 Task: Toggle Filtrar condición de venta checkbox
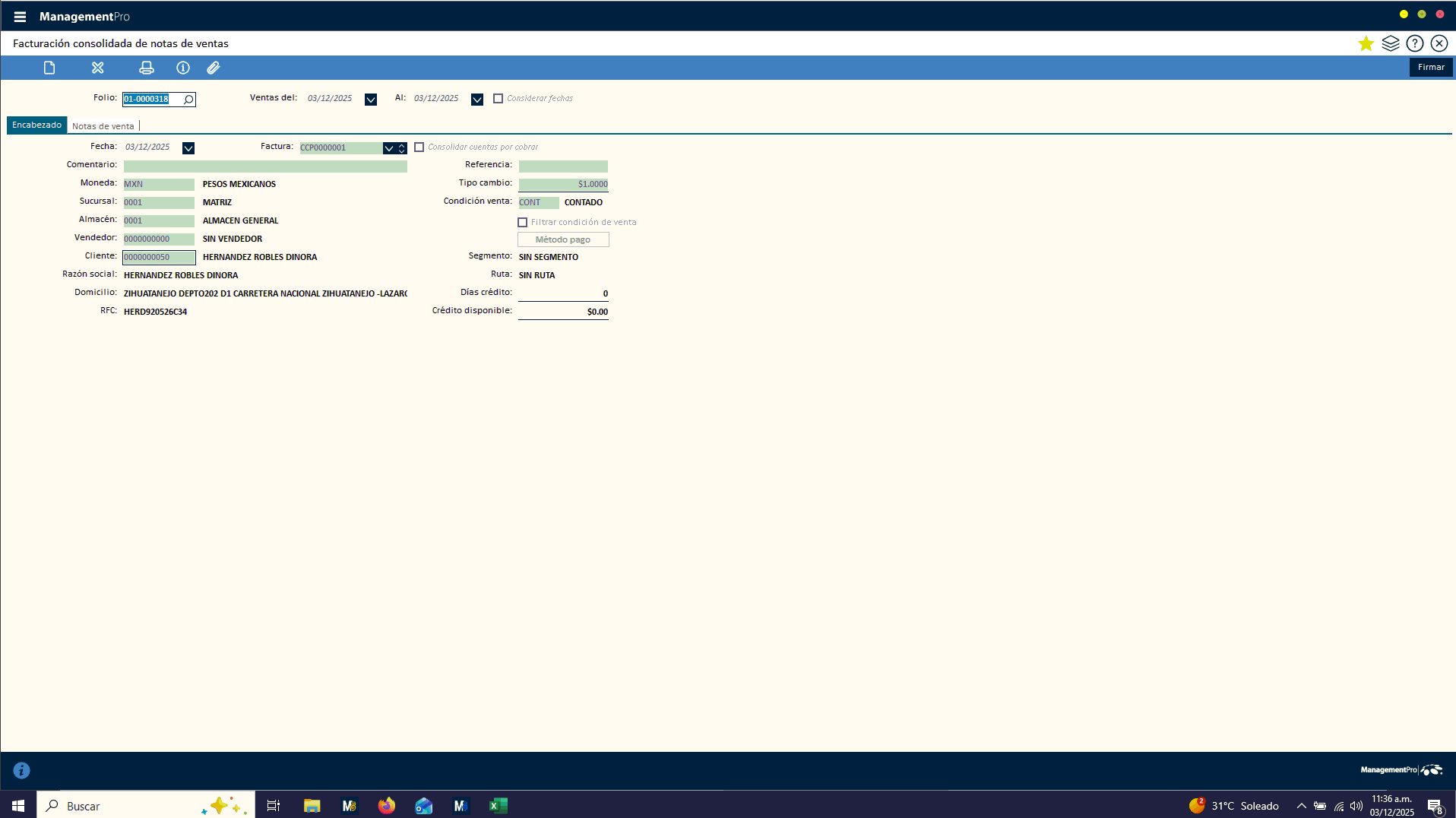(x=522, y=223)
